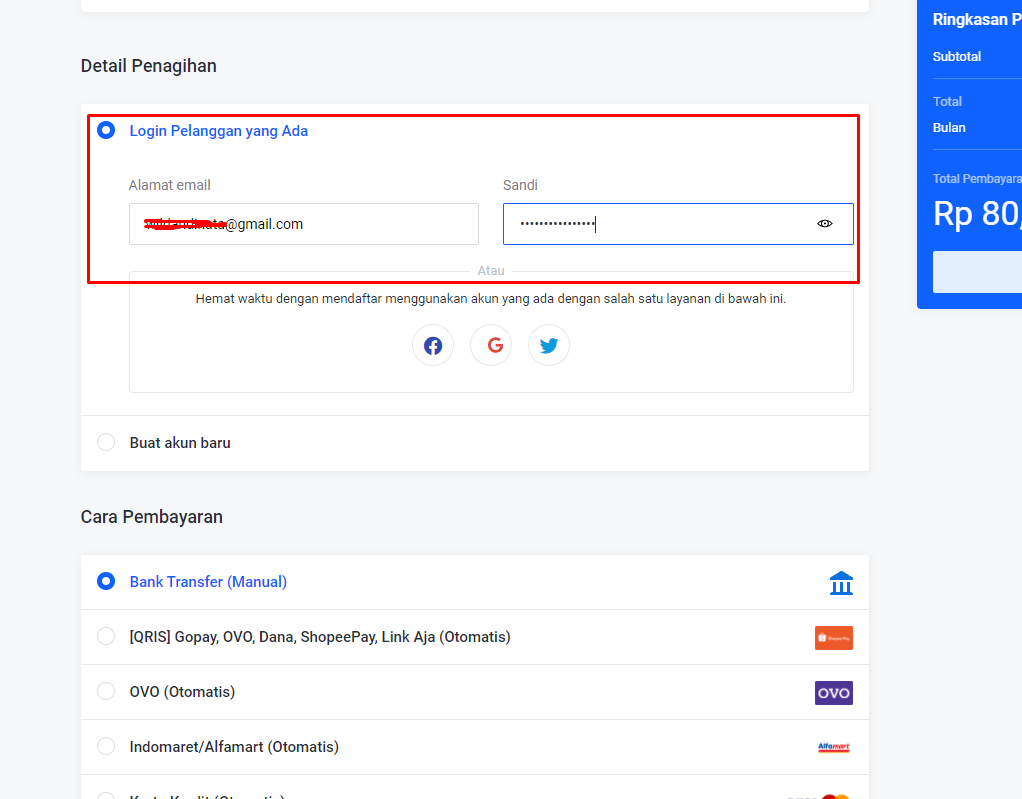The width and height of the screenshot is (1022, 799).
Task: Select the Login Pelanggan yang Ada radio button
Action: 106,130
